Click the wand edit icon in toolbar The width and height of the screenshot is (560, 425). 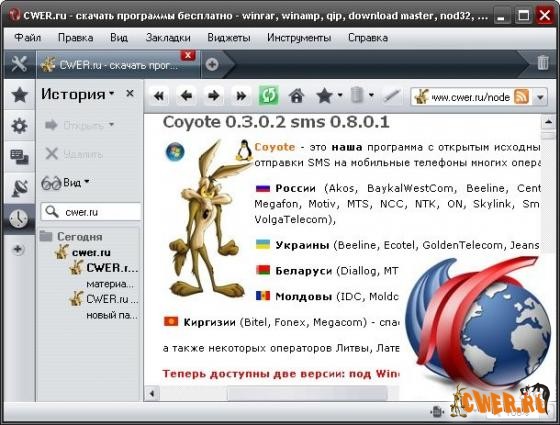392,96
